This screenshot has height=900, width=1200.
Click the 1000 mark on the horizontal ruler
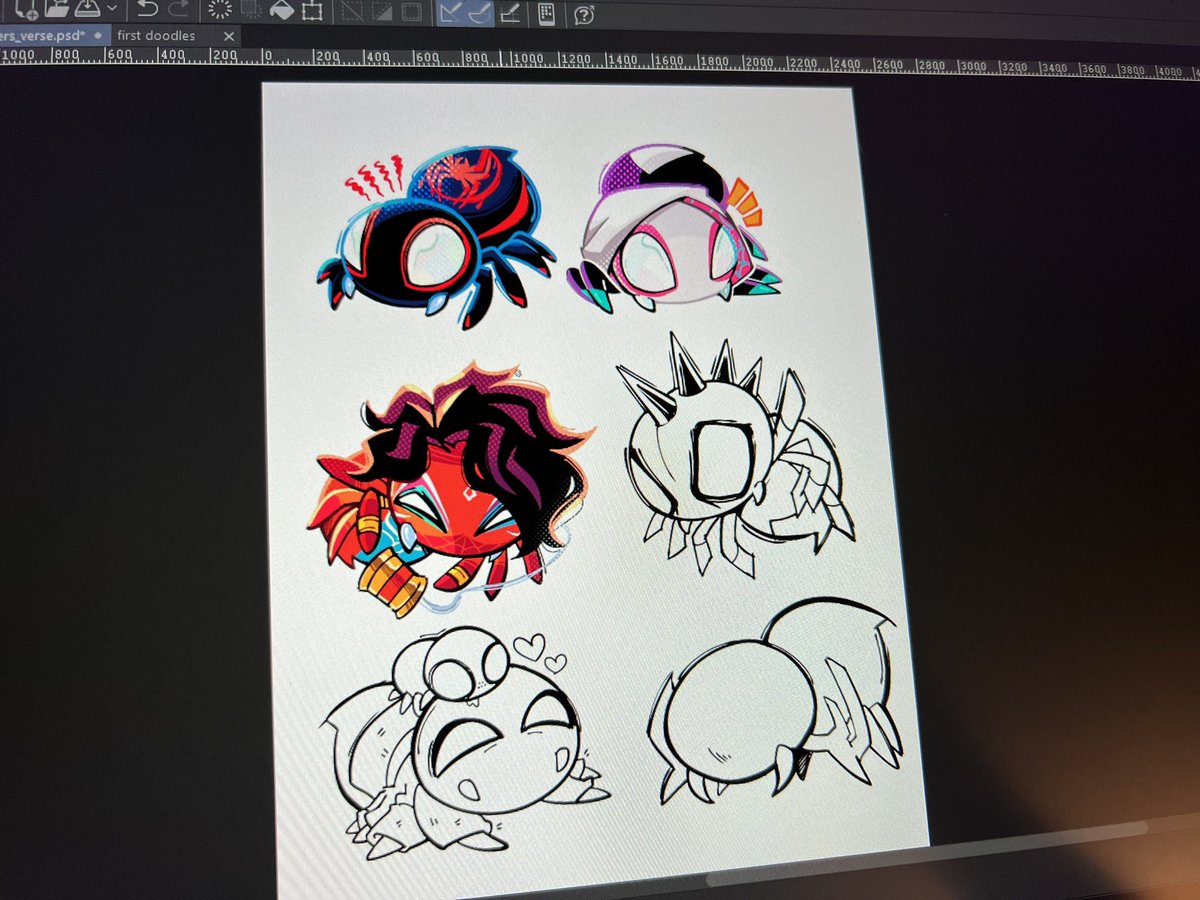pyautogui.click(x=527, y=59)
